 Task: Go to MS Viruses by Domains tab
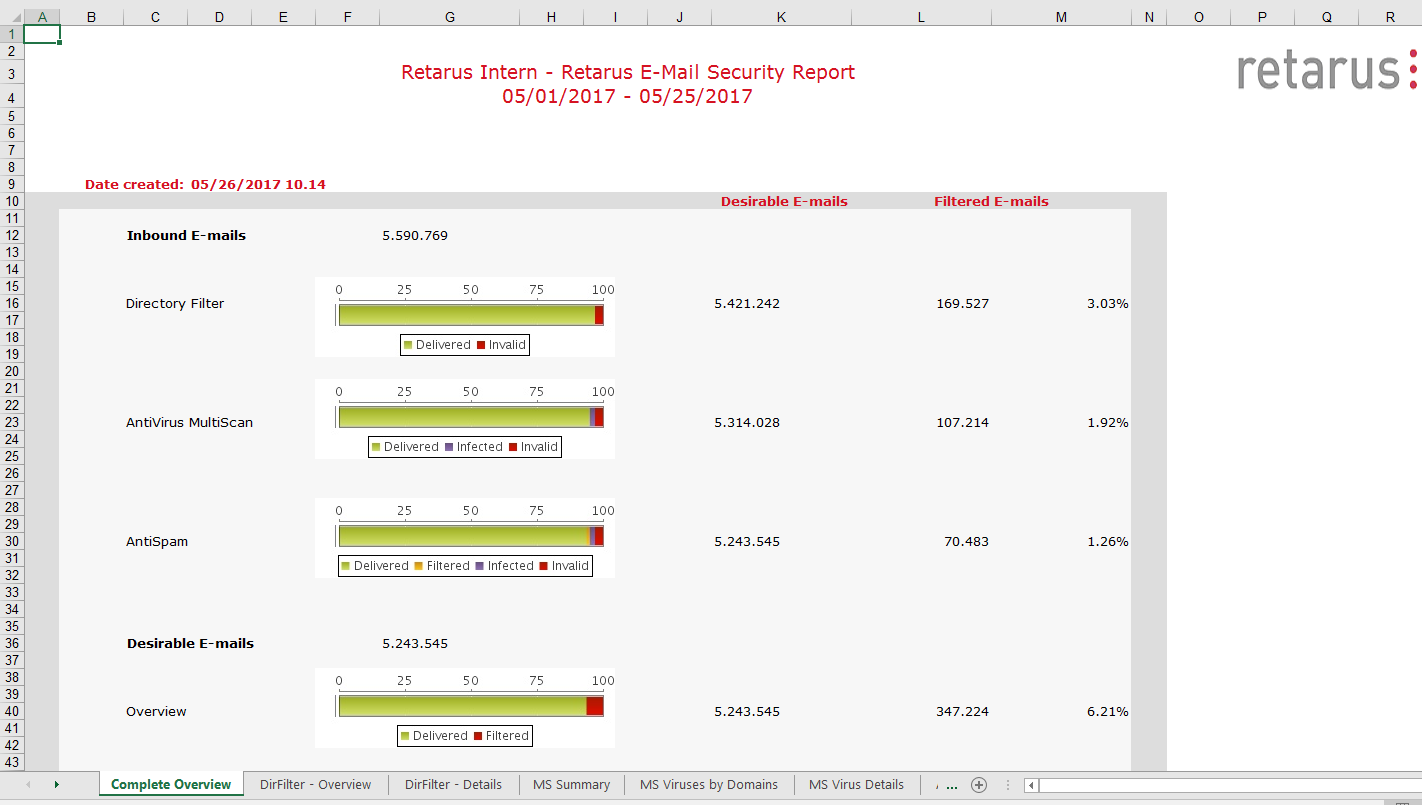tap(709, 785)
